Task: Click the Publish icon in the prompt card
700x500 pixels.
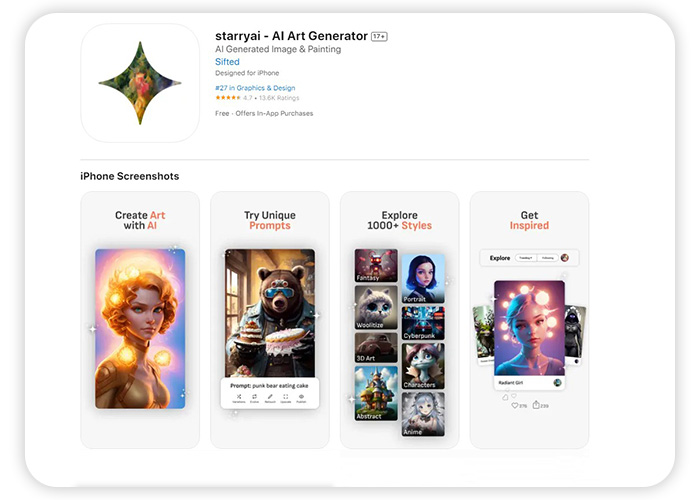Action: (x=301, y=398)
